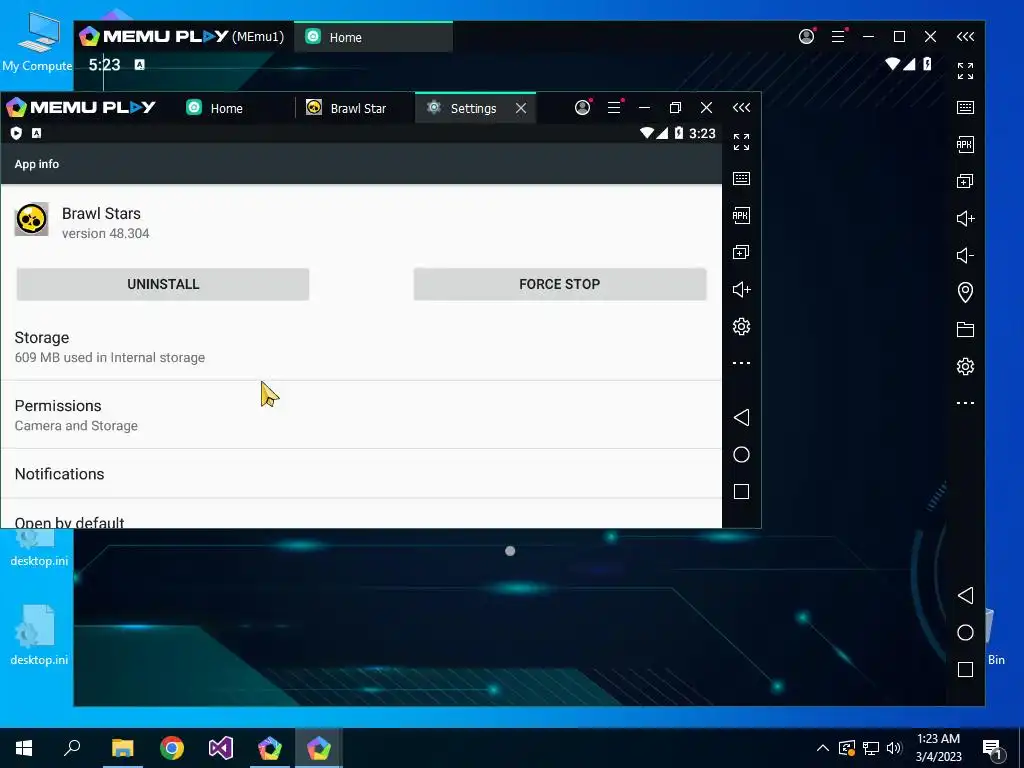Screen dimensions: 1024x768
Task: Tap Android home circle in MEmu1 window
Action: [965, 632]
